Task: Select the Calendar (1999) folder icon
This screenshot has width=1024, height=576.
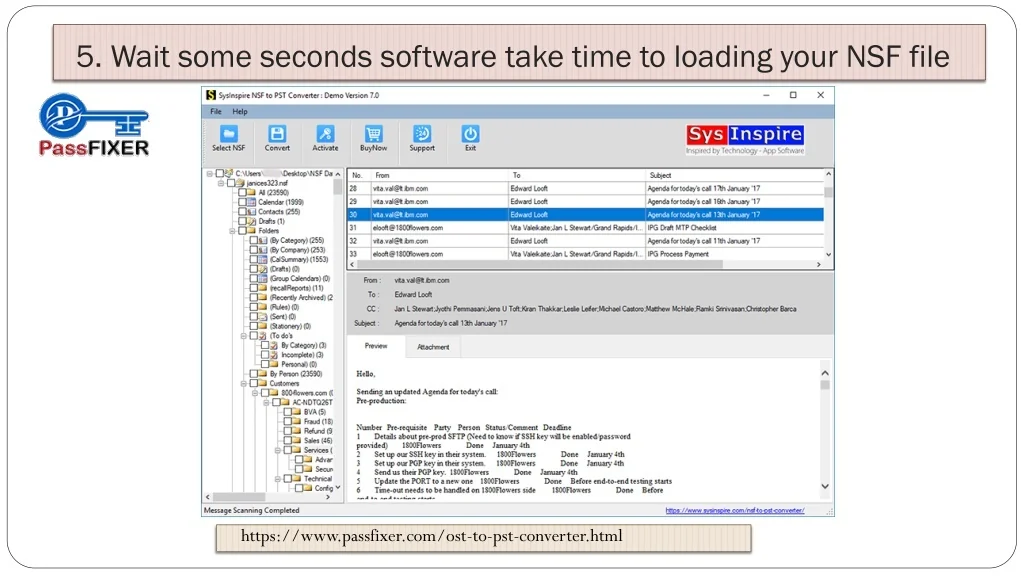Action: (251, 202)
